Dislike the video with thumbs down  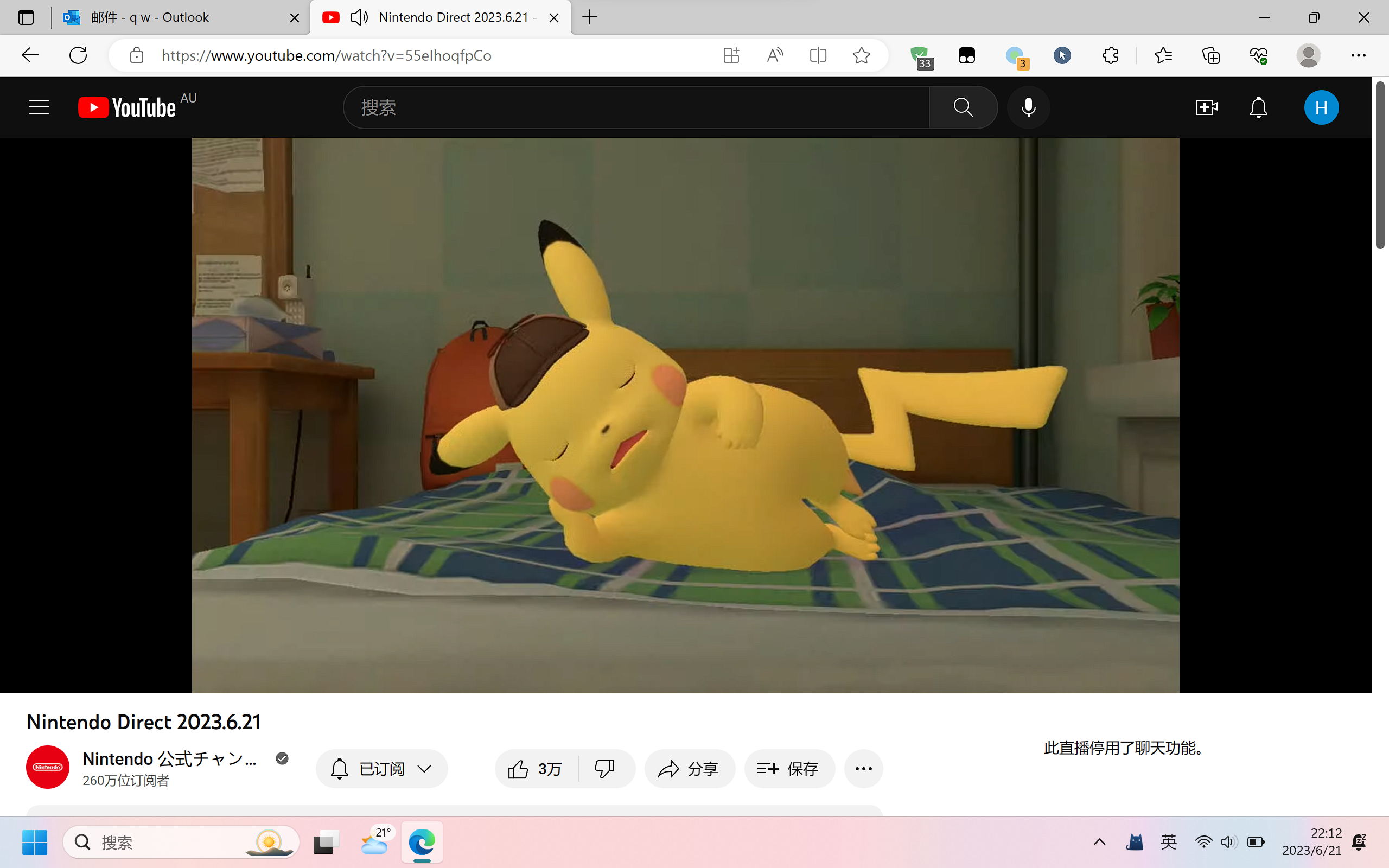pos(605,769)
